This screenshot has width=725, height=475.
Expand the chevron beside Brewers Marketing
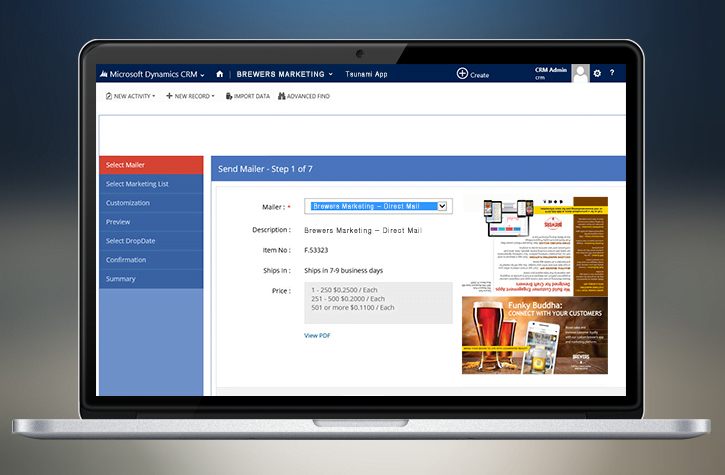331,74
